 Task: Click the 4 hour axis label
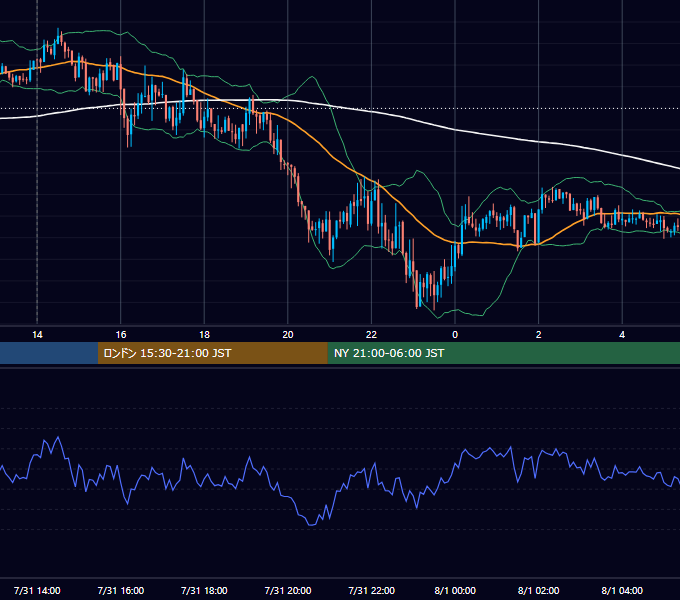pos(622,335)
